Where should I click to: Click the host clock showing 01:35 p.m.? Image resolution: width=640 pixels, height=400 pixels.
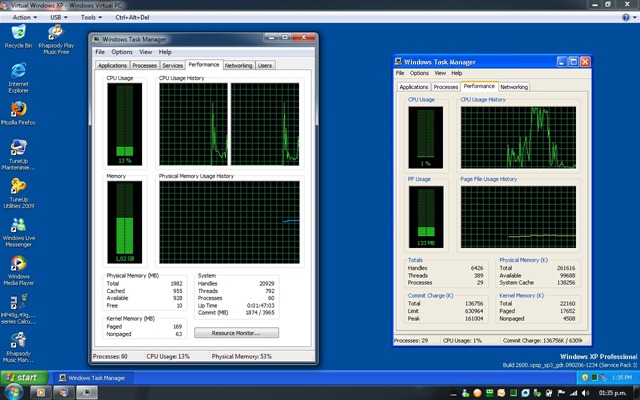pos(612,393)
